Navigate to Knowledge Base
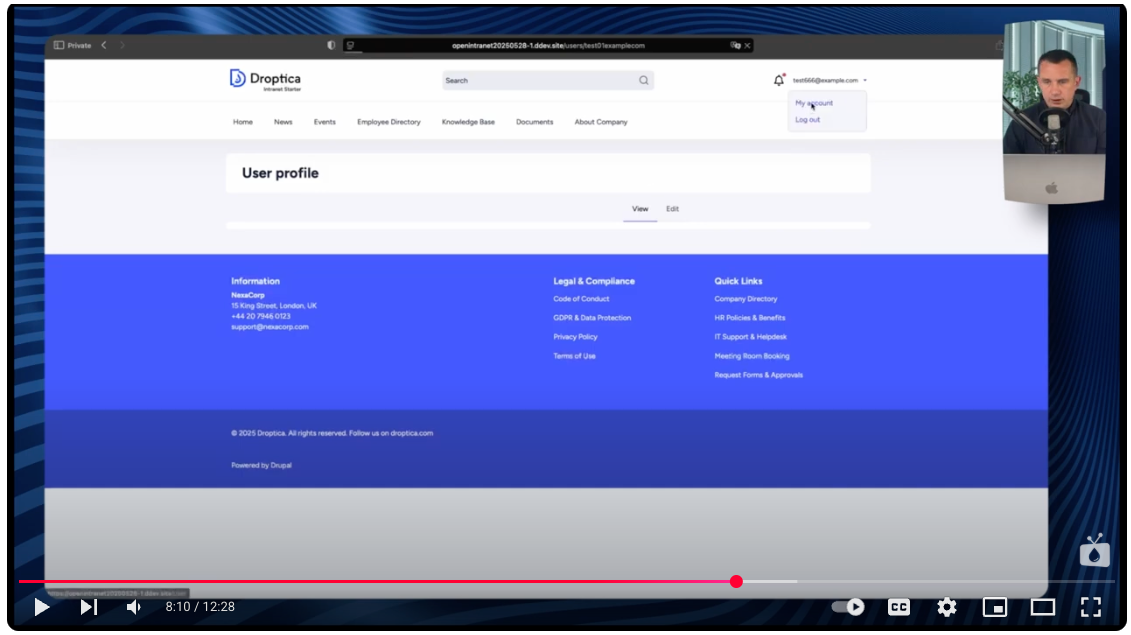 point(468,122)
